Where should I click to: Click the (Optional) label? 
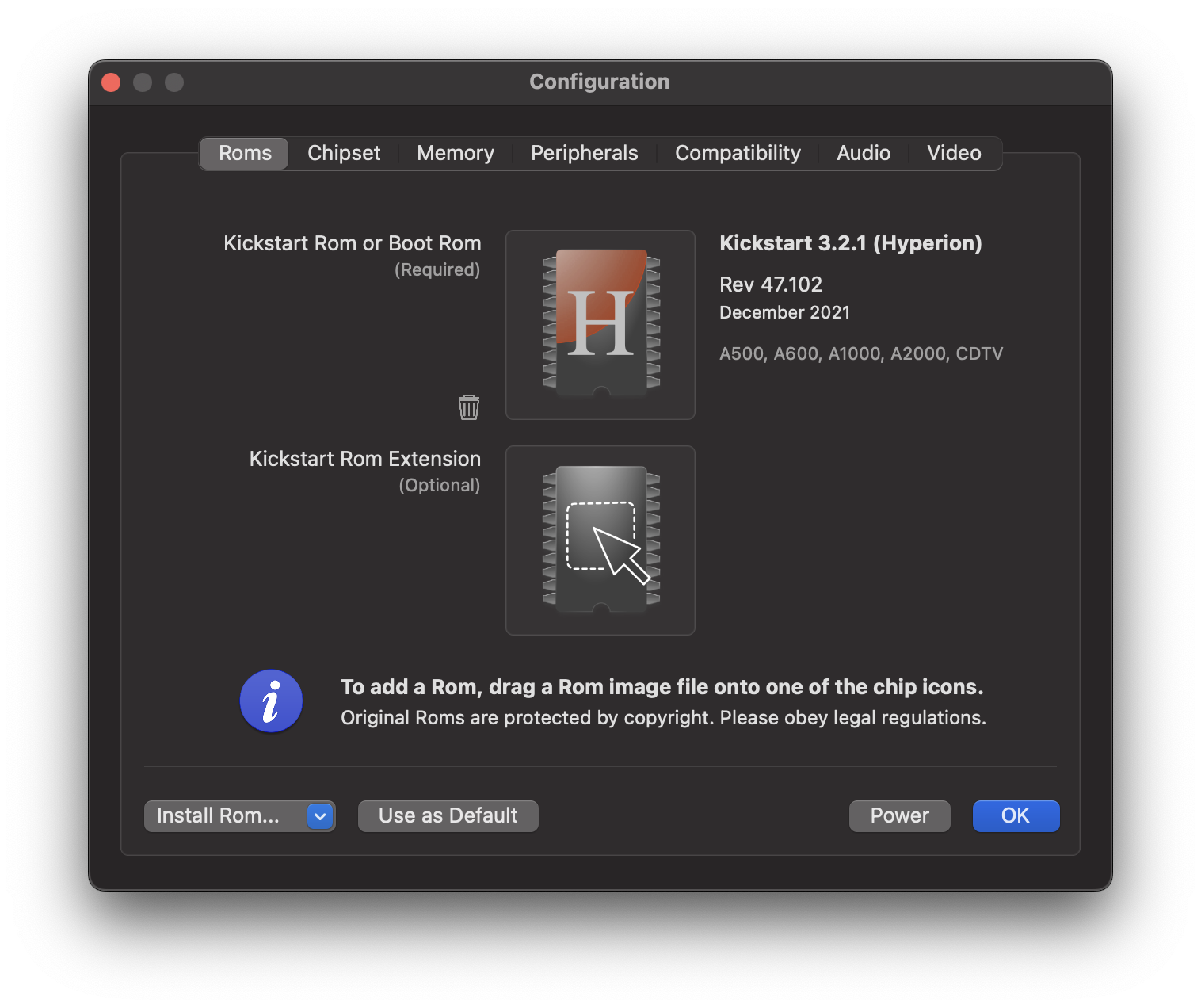(440, 486)
